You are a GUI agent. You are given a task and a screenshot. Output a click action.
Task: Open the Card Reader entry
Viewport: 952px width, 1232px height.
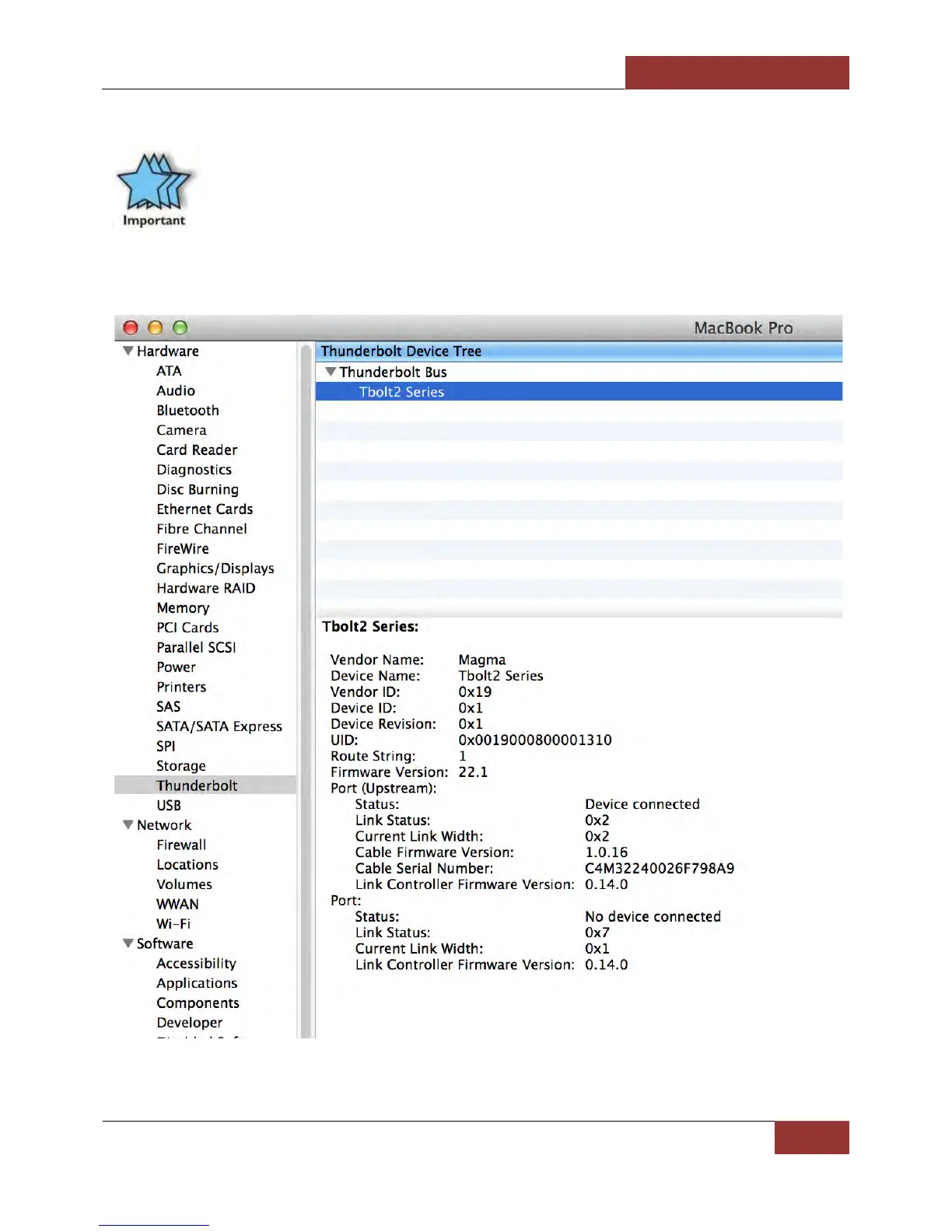(x=197, y=450)
